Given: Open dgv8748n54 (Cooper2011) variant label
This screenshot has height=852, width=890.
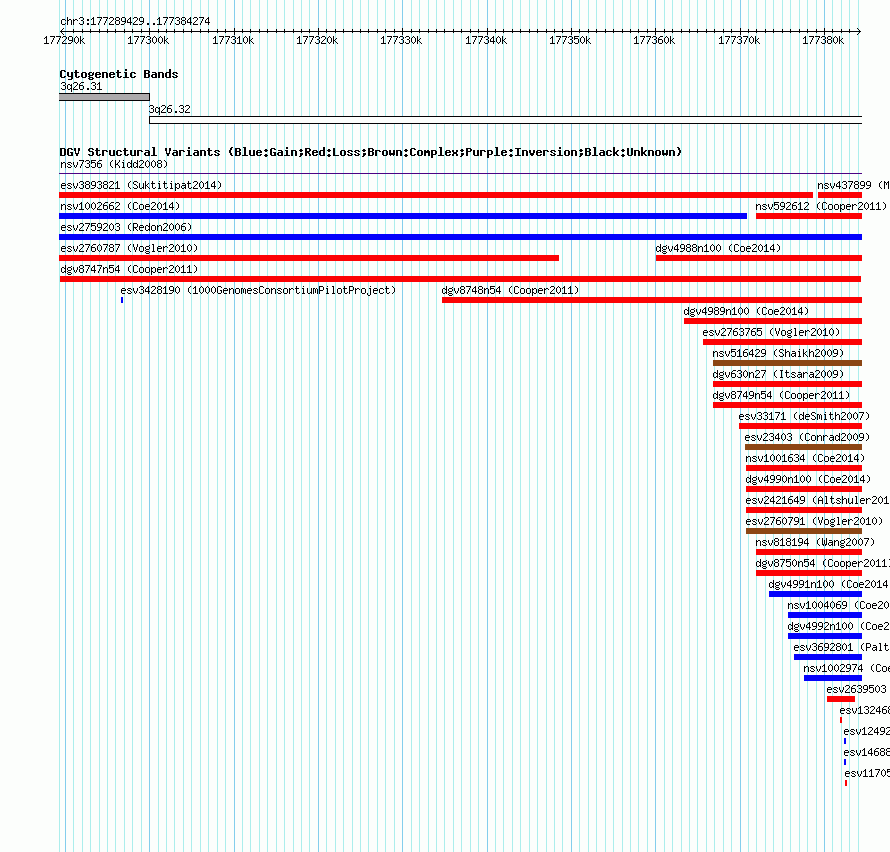Looking at the screenshot, I should (510, 290).
